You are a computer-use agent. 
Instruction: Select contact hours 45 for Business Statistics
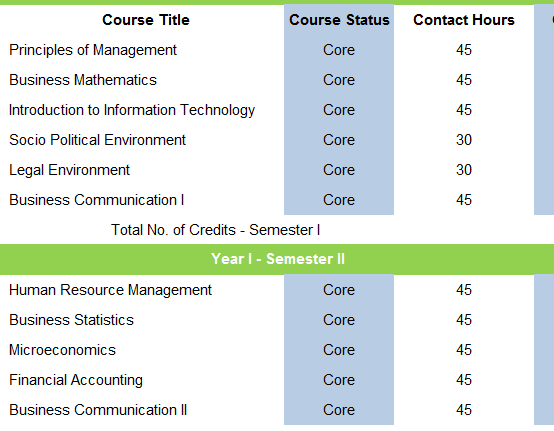click(x=464, y=320)
